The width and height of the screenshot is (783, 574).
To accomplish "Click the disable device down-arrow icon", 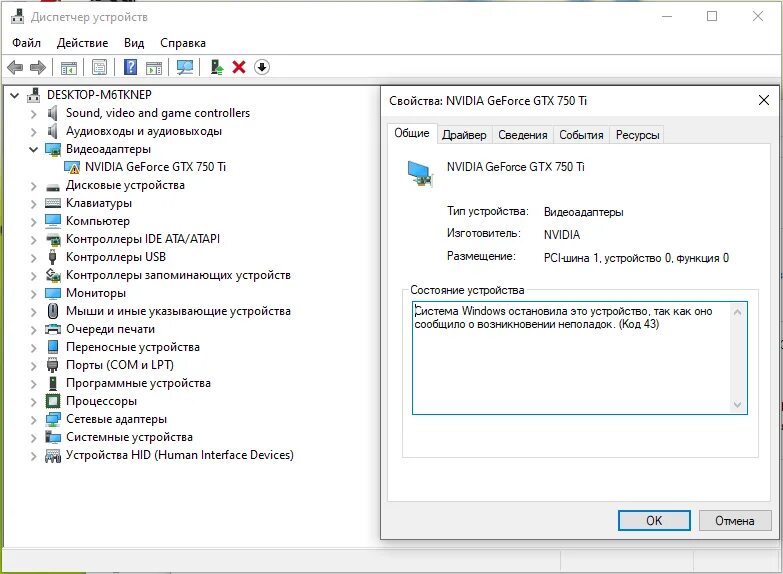I will point(262,67).
